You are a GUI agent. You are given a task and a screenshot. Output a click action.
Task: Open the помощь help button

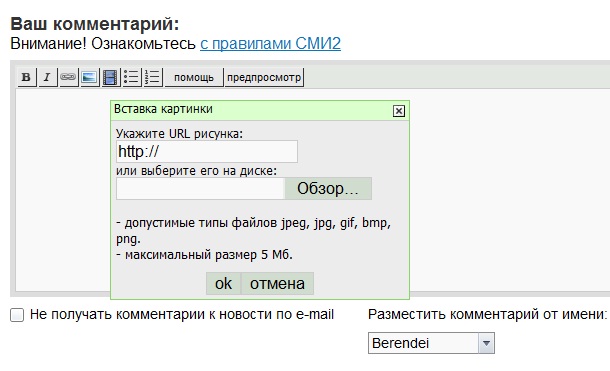click(194, 77)
